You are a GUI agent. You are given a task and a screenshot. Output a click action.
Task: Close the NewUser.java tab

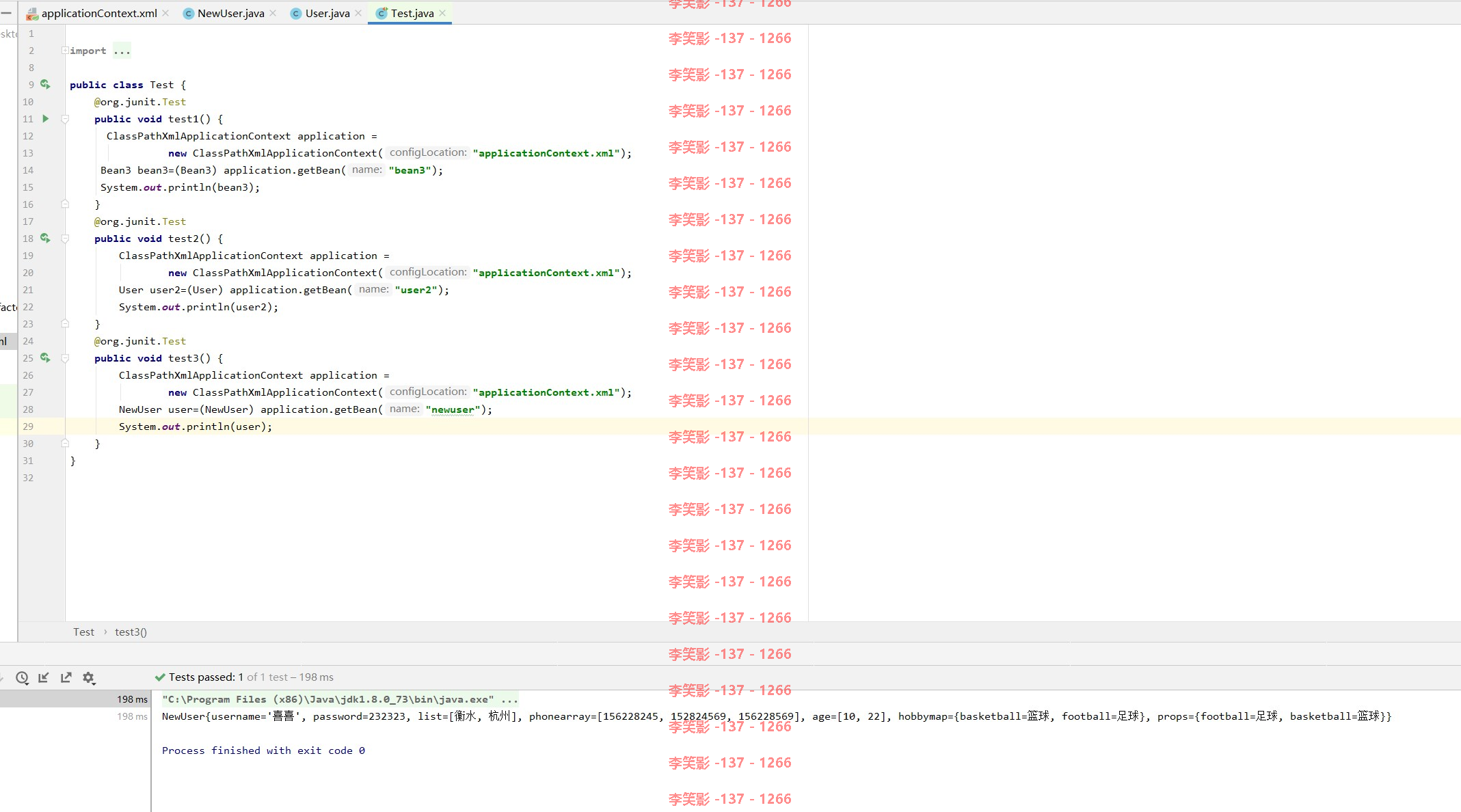tap(273, 13)
